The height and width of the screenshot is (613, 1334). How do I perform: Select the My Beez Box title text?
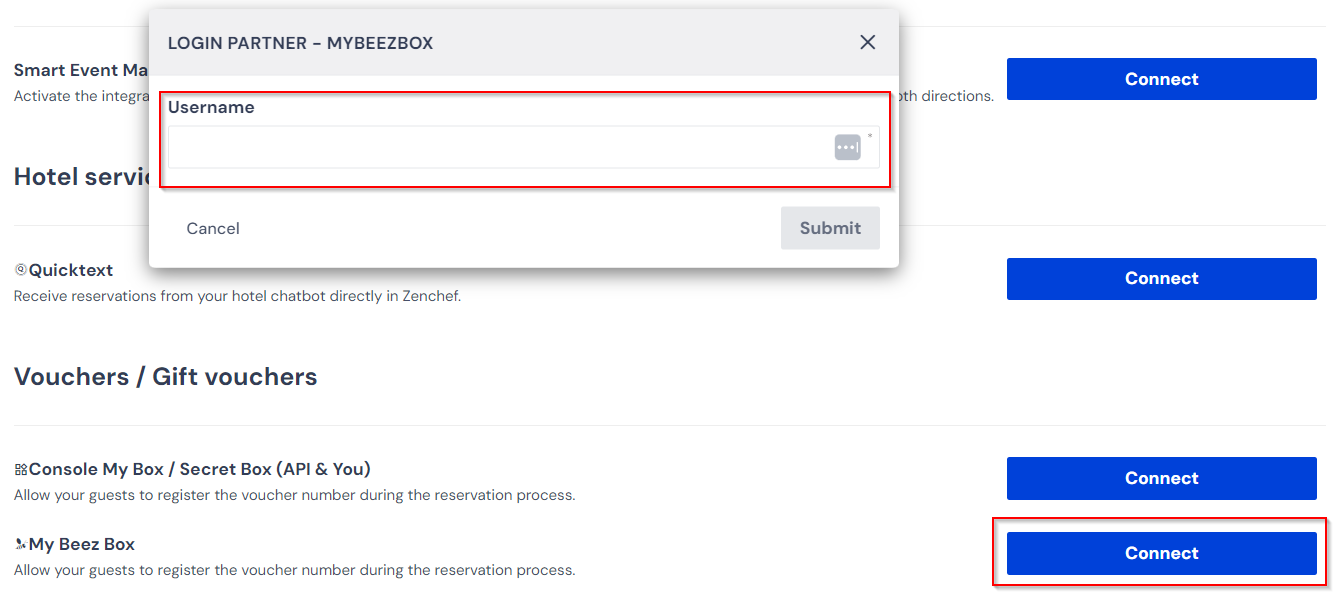[82, 544]
